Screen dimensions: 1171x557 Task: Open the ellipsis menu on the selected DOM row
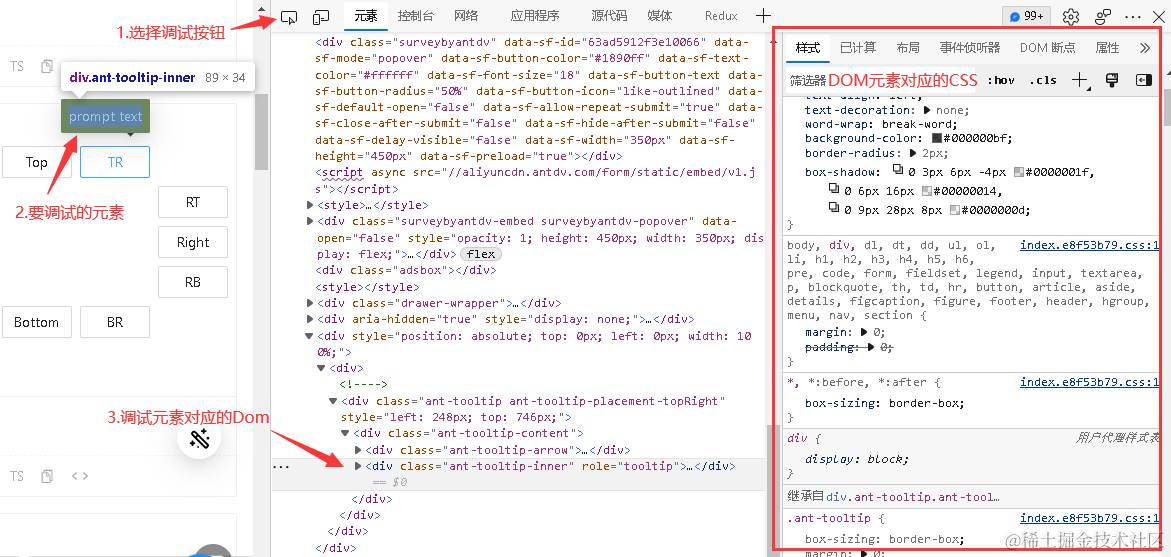coord(281,467)
